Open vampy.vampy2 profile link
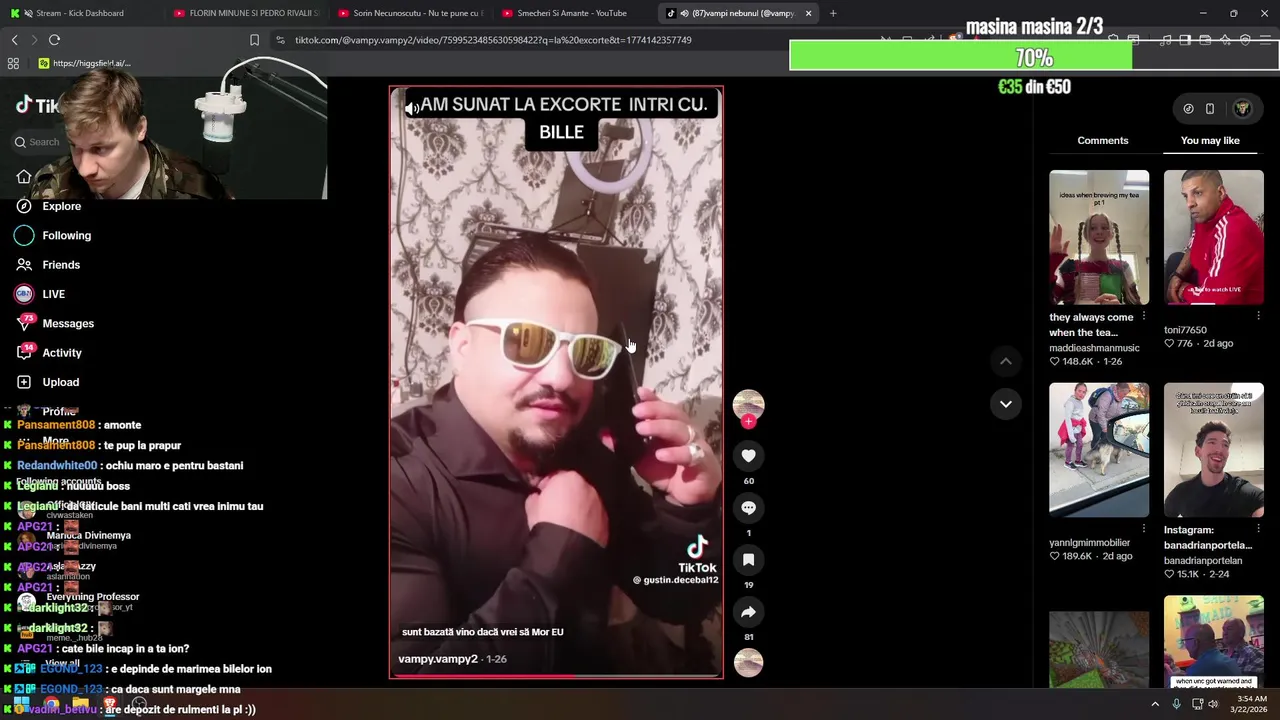Screen dimensions: 1280x720 point(438,659)
